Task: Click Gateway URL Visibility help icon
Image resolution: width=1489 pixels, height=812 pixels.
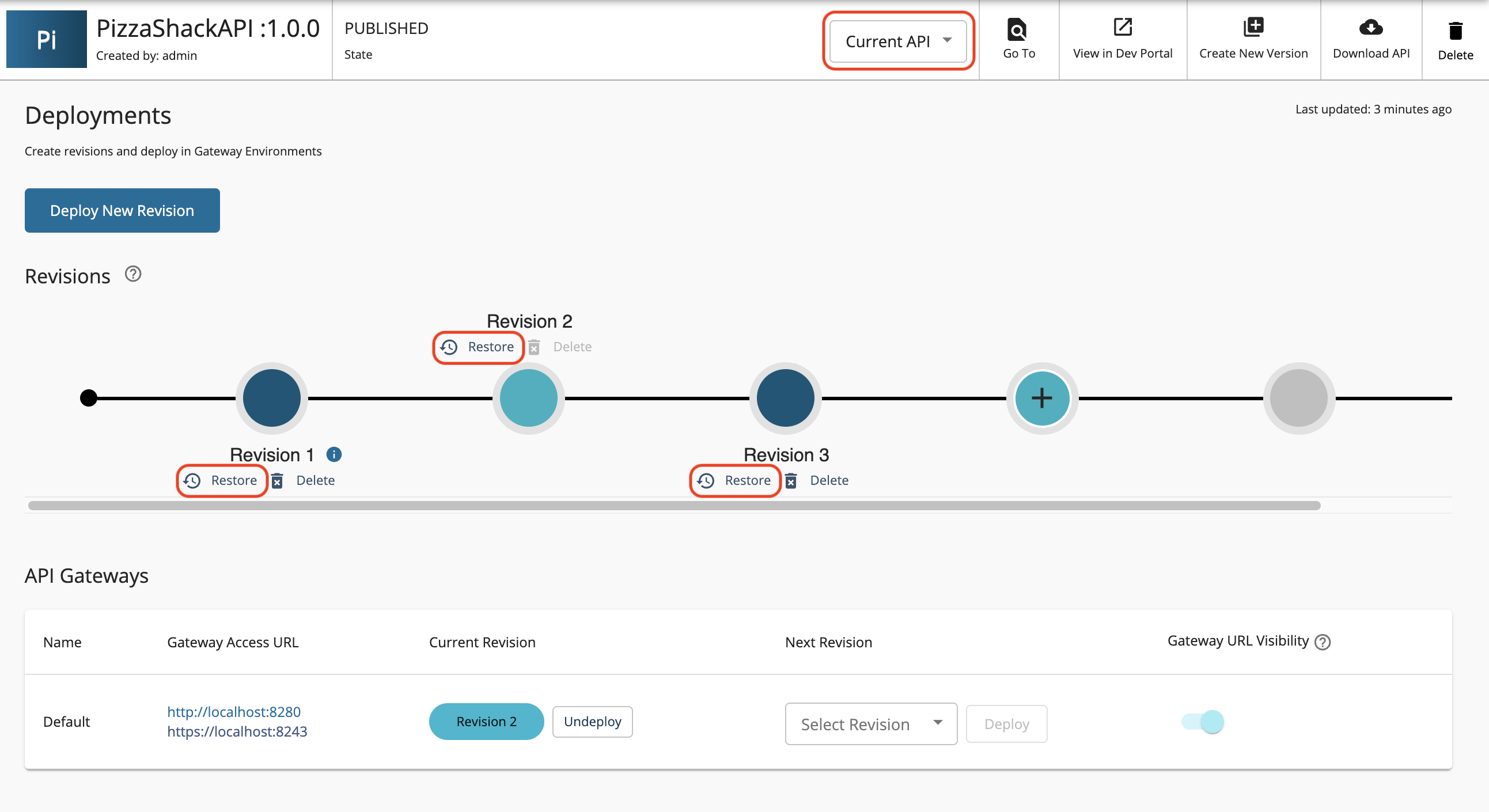Action: click(x=1322, y=642)
